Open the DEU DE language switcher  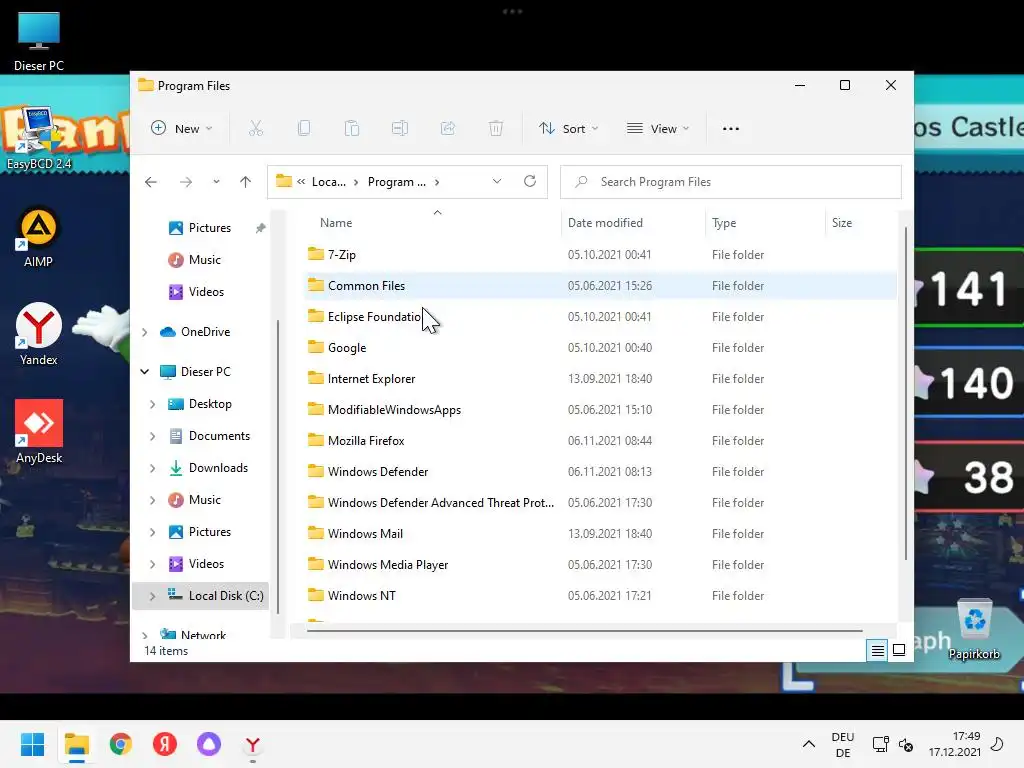click(x=842, y=744)
